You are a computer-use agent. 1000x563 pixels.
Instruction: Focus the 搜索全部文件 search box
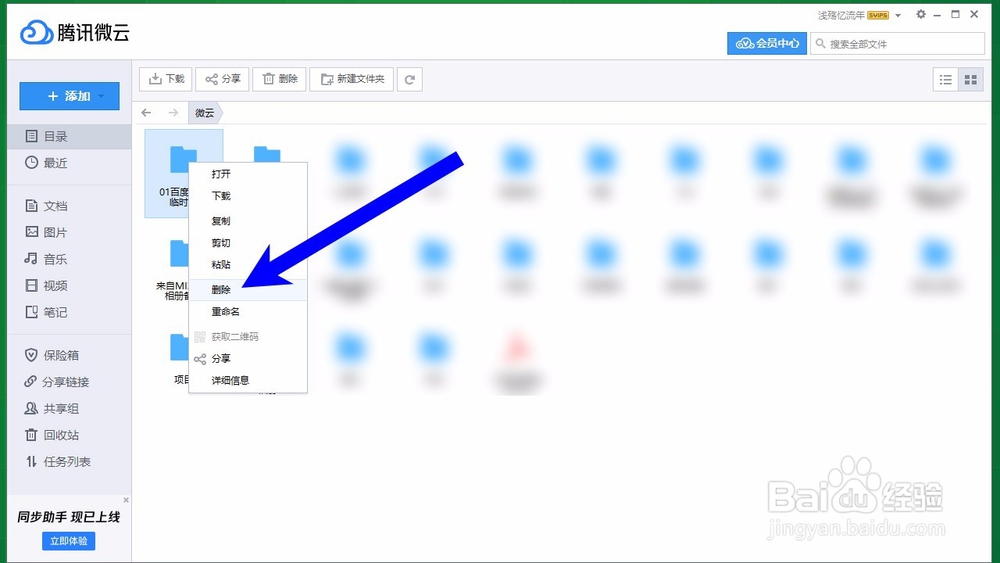pyautogui.click(x=897, y=43)
